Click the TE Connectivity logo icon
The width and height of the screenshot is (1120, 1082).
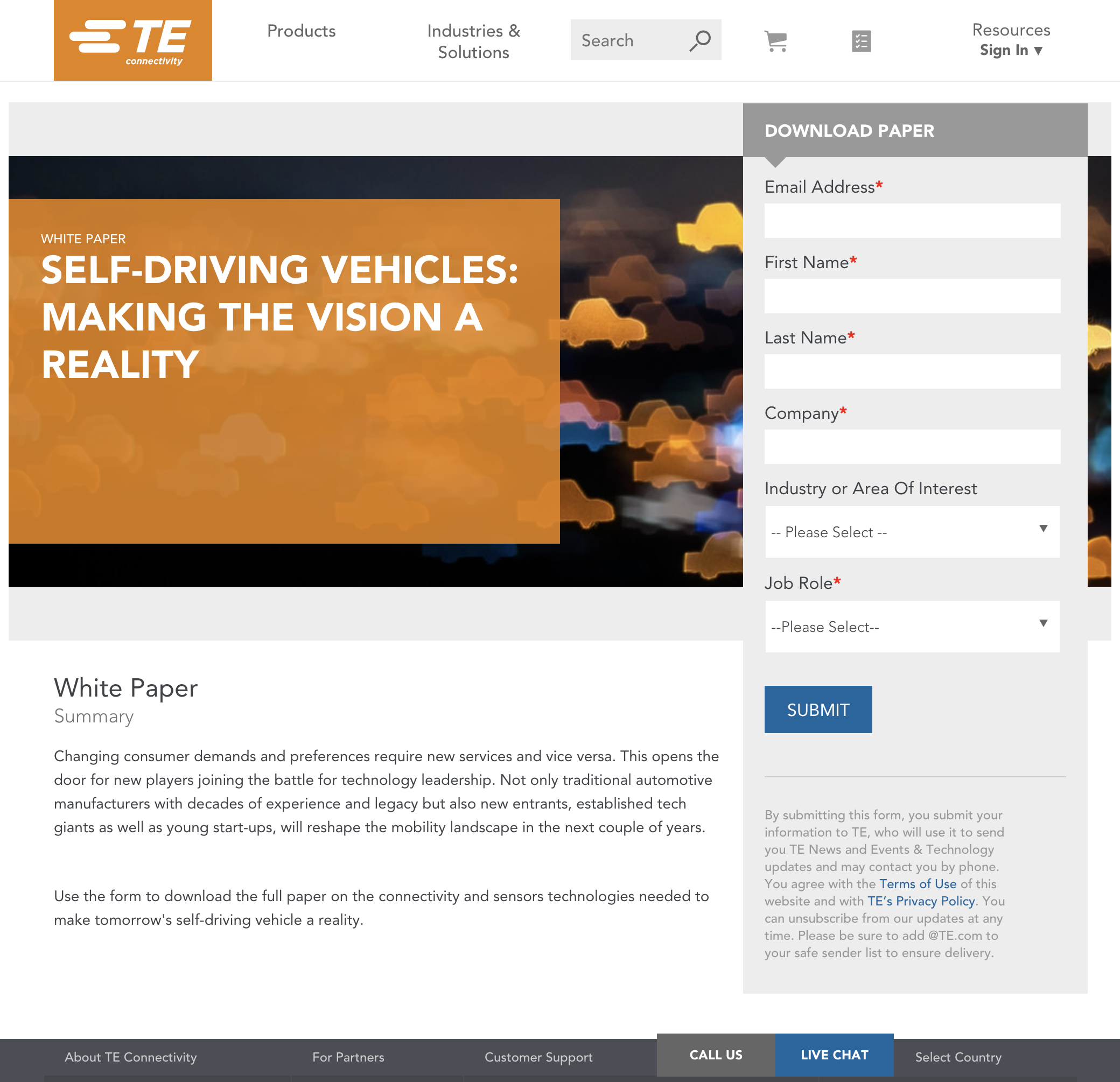pyautogui.click(x=132, y=40)
